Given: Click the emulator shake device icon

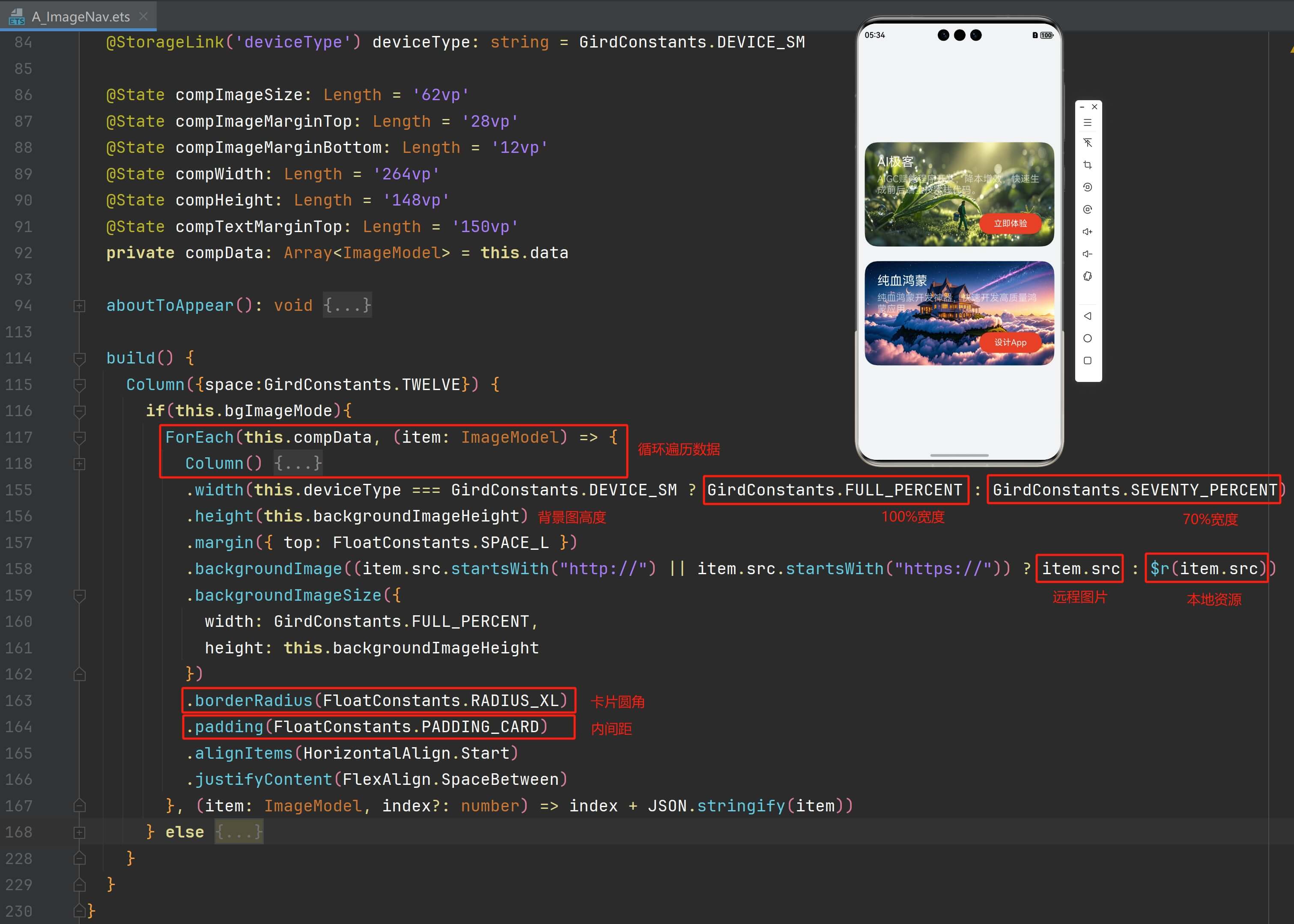Looking at the screenshot, I should (1087, 277).
